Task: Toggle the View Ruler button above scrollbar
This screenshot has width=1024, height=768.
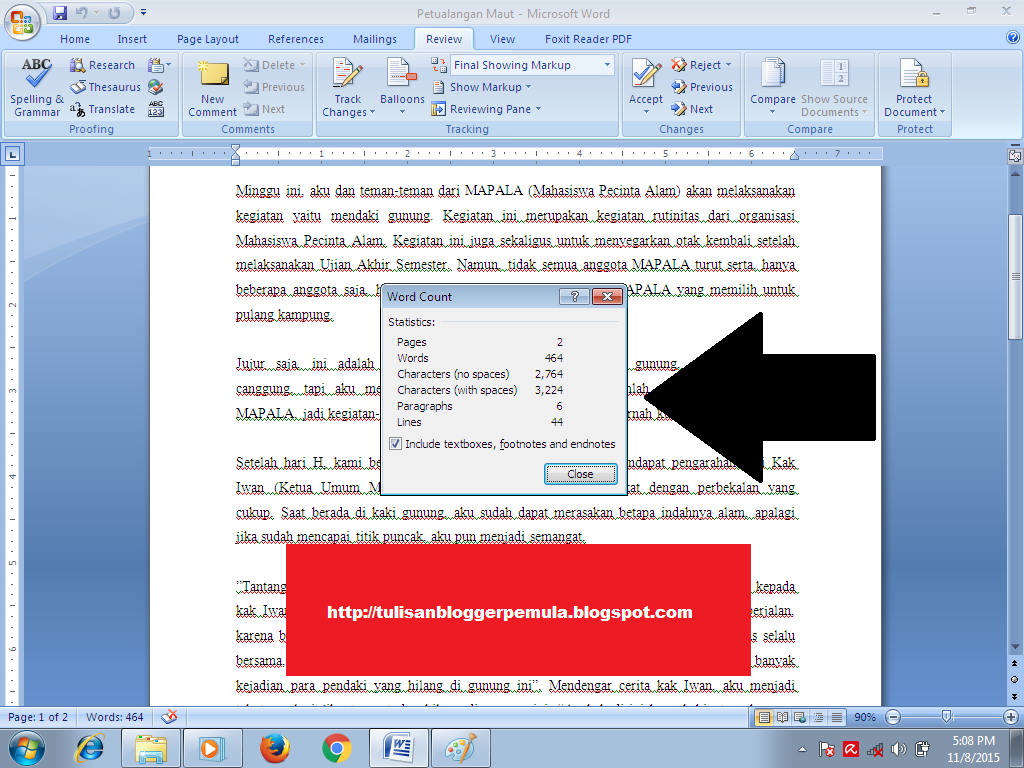Action: 1015,156
